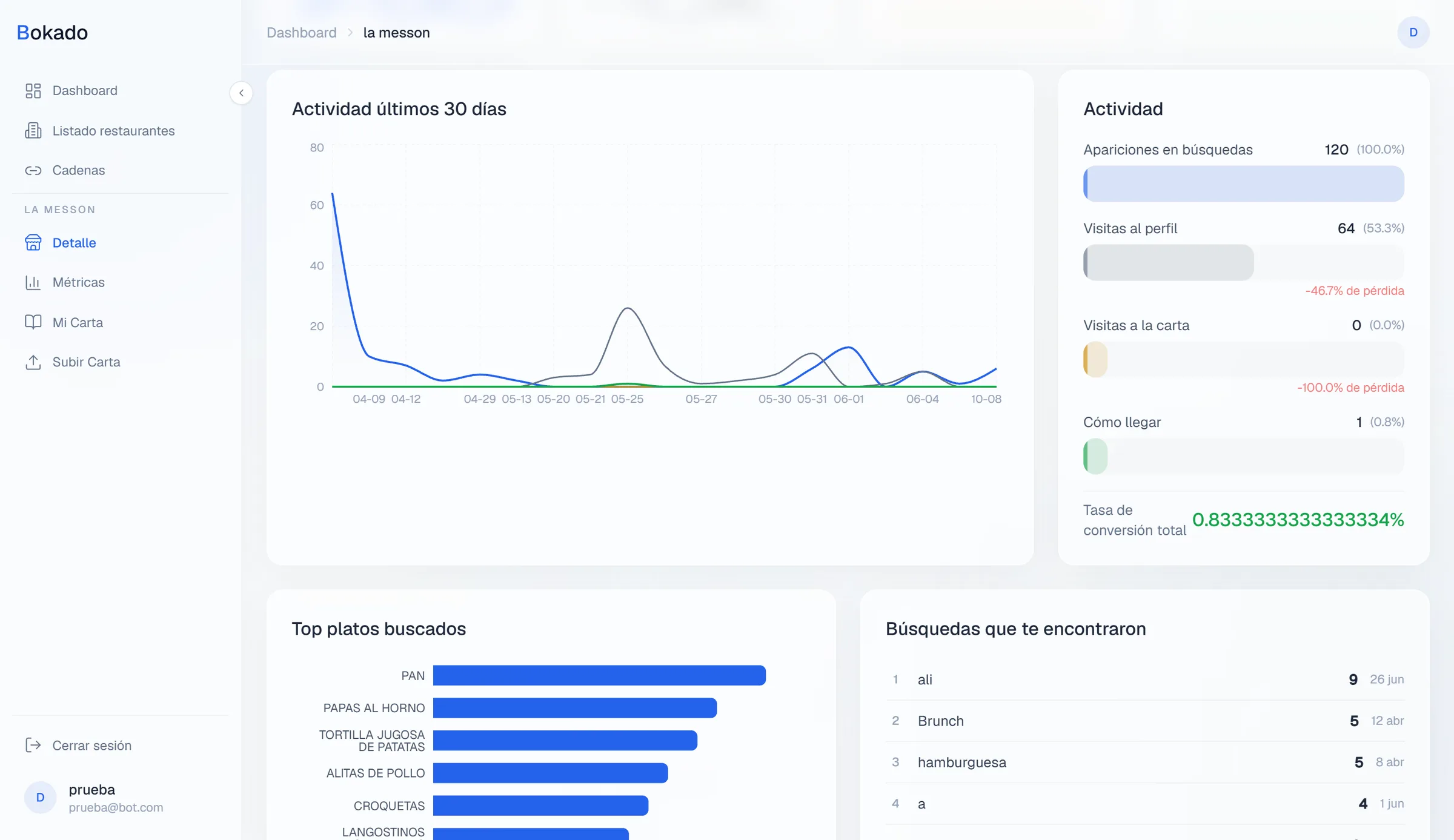The image size is (1454, 840).
Task: Select Subir Carta in sidebar
Action: tap(121, 362)
